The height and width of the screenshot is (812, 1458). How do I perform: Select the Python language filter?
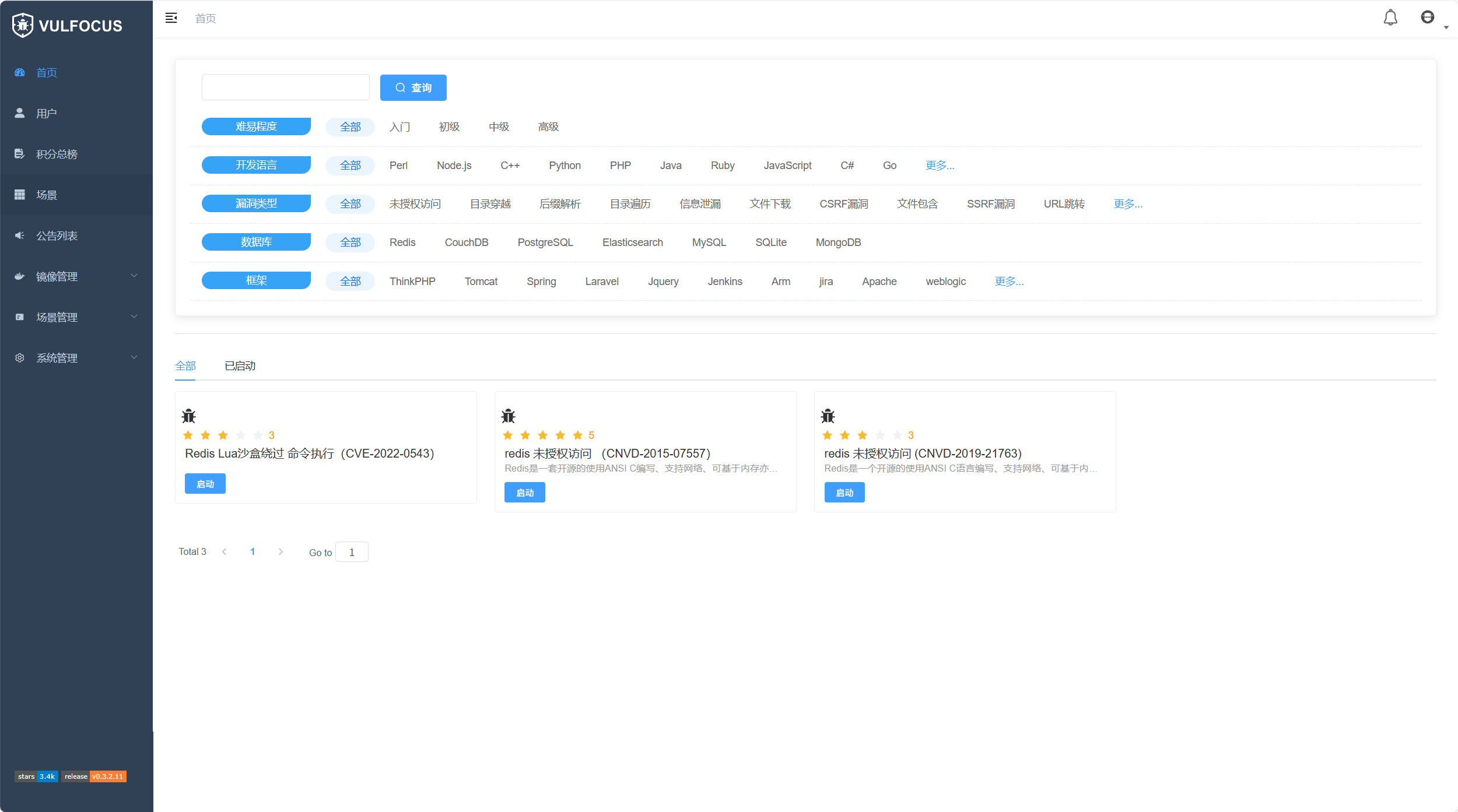(565, 166)
